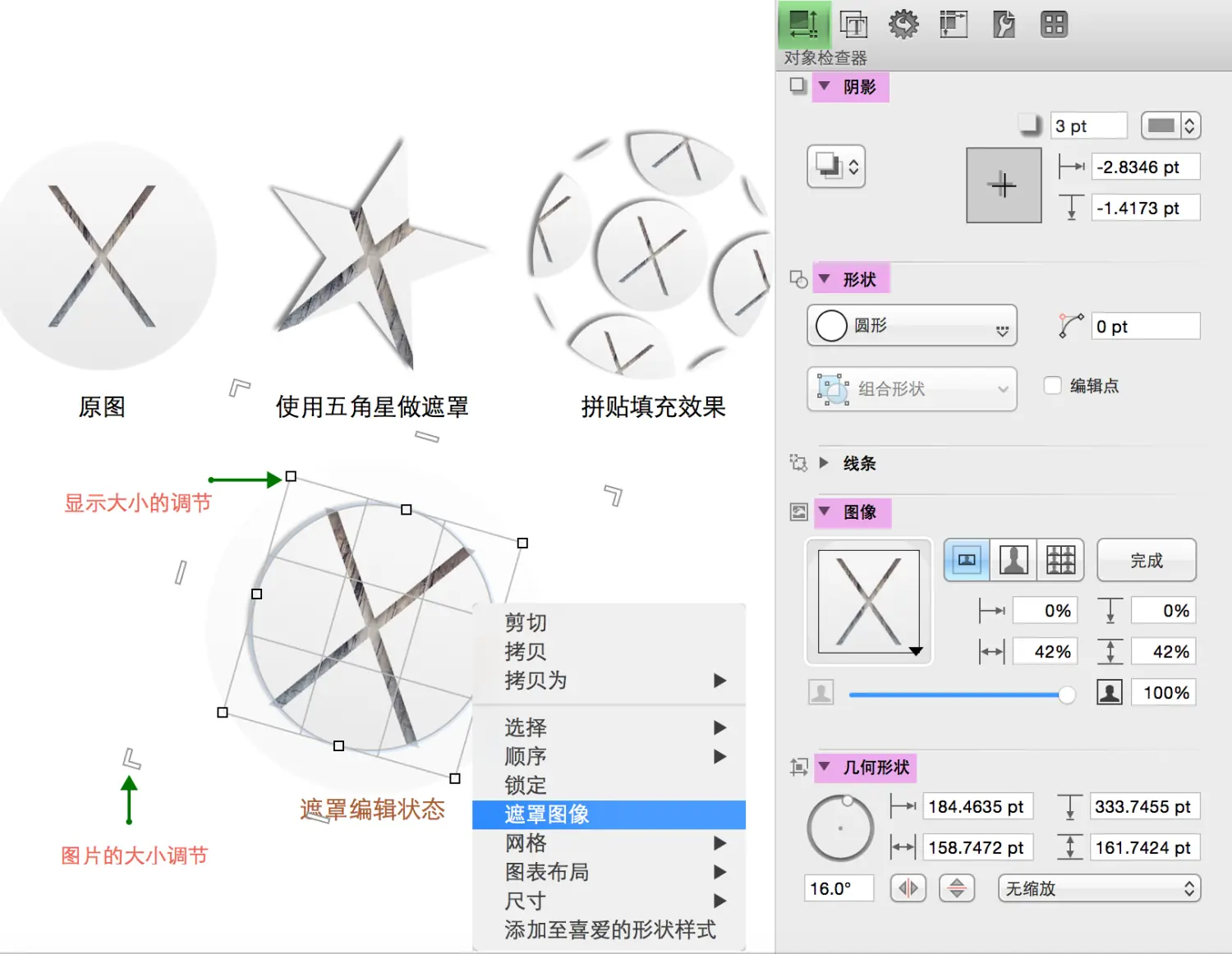Select natural size image mode
This screenshot has height=954, width=1232.
pyautogui.click(x=967, y=560)
